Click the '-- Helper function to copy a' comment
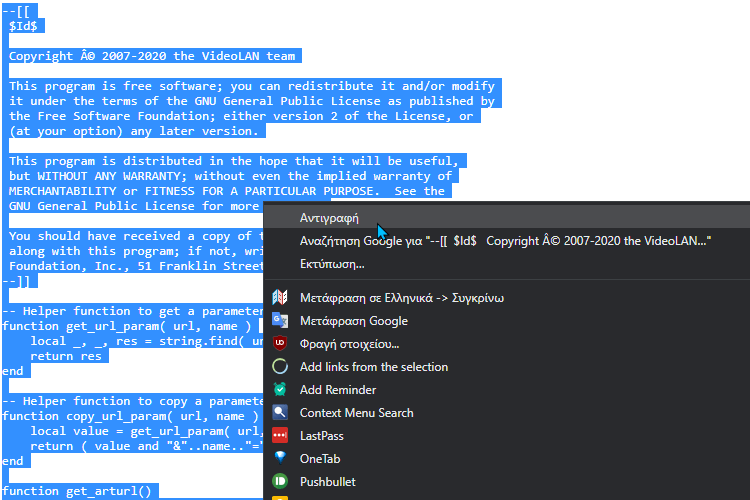This screenshot has width=750, height=500. (133, 401)
